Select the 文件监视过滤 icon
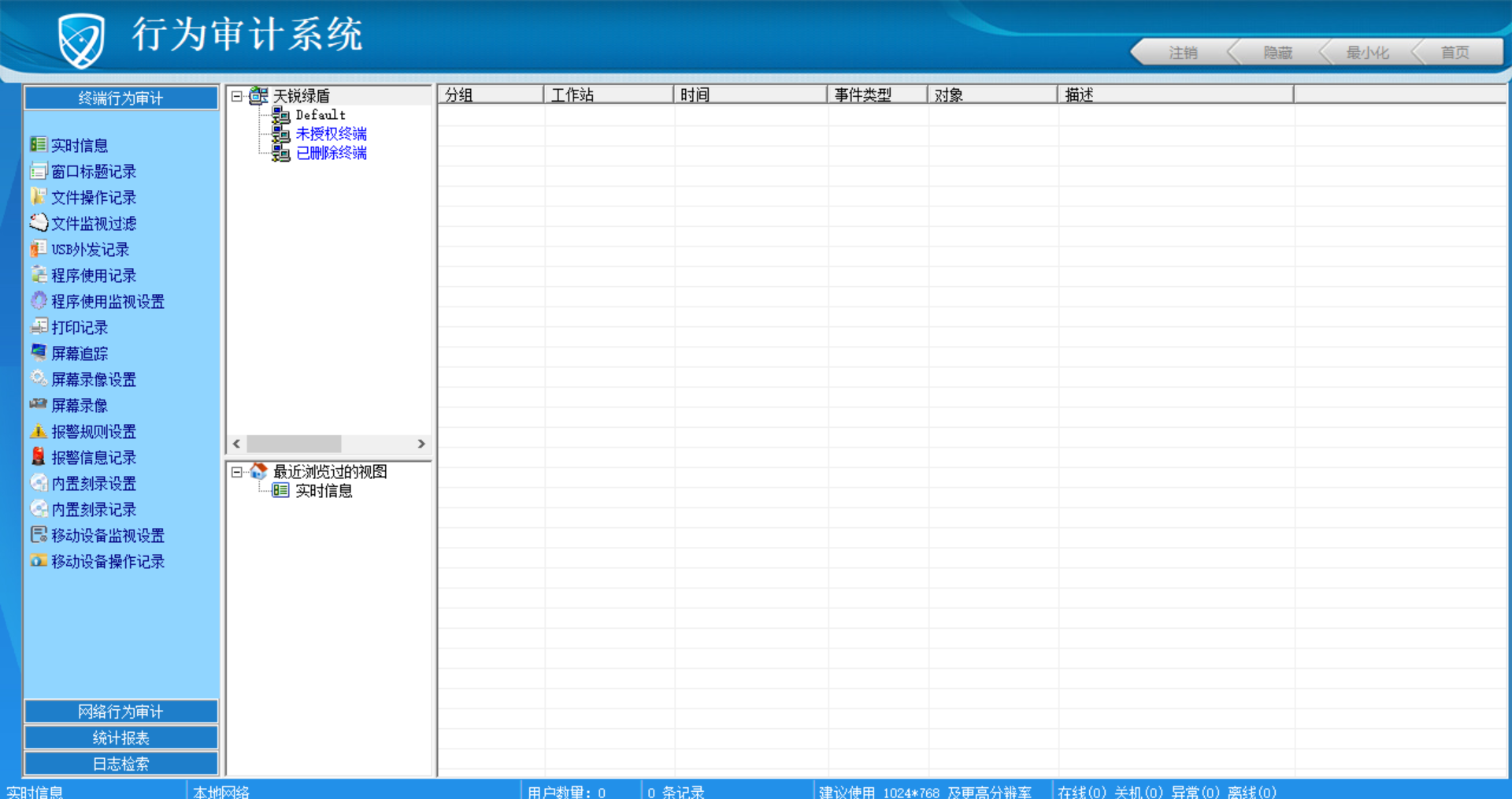The height and width of the screenshot is (799, 1512). point(38,222)
